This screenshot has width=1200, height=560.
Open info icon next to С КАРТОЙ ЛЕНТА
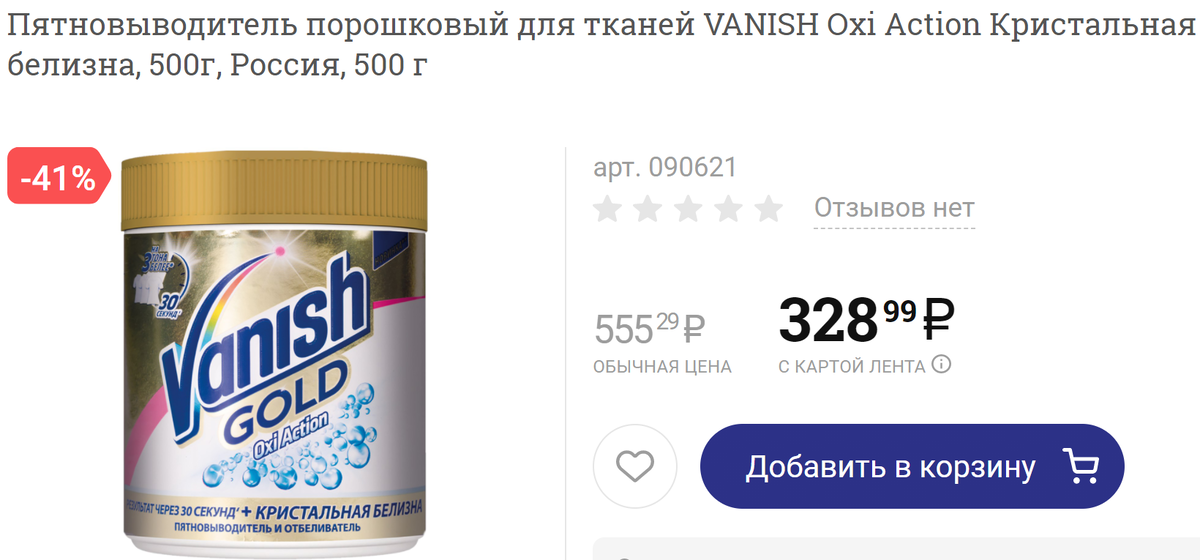(x=941, y=364)
